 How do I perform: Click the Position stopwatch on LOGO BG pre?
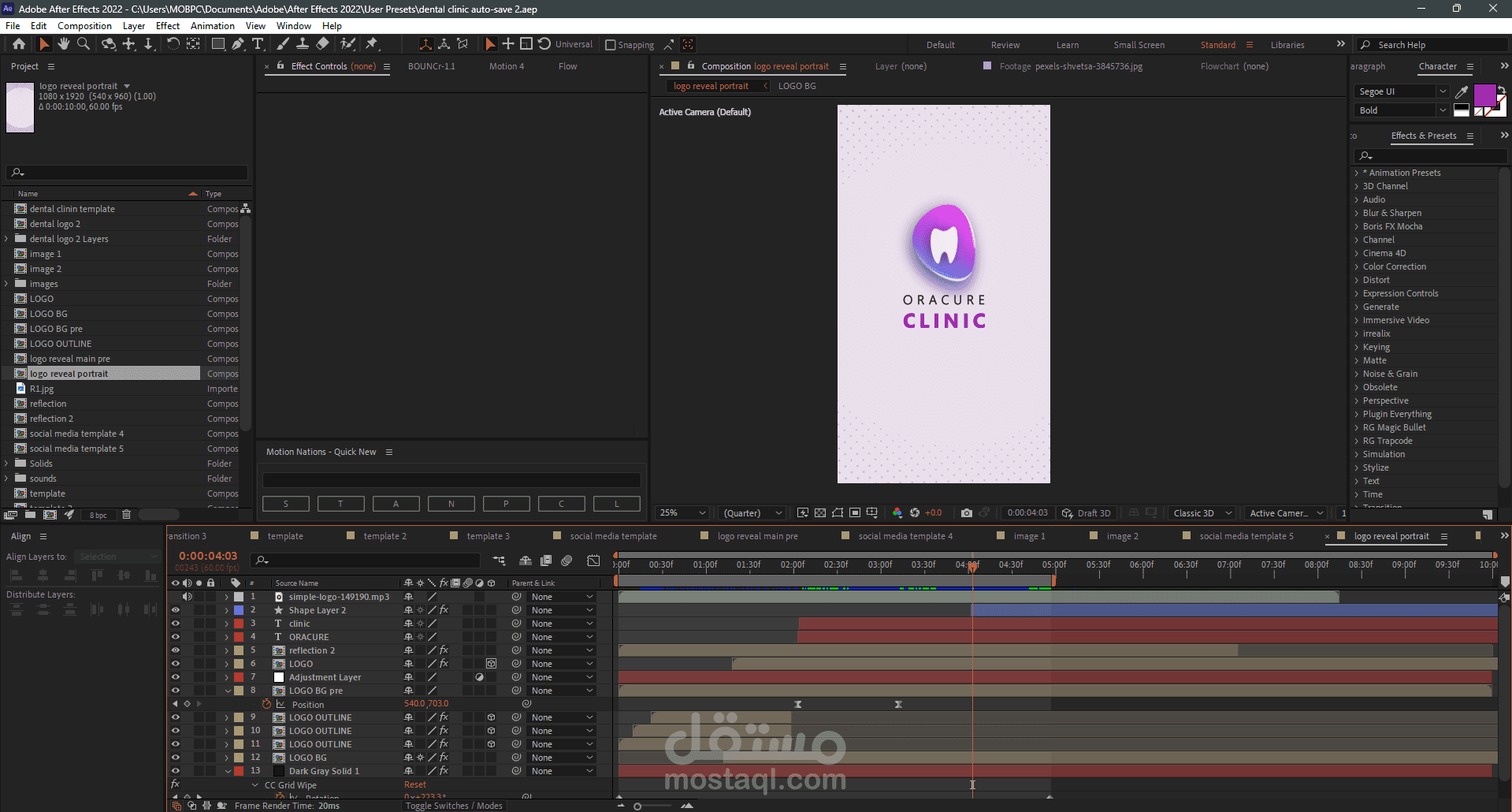266,704
